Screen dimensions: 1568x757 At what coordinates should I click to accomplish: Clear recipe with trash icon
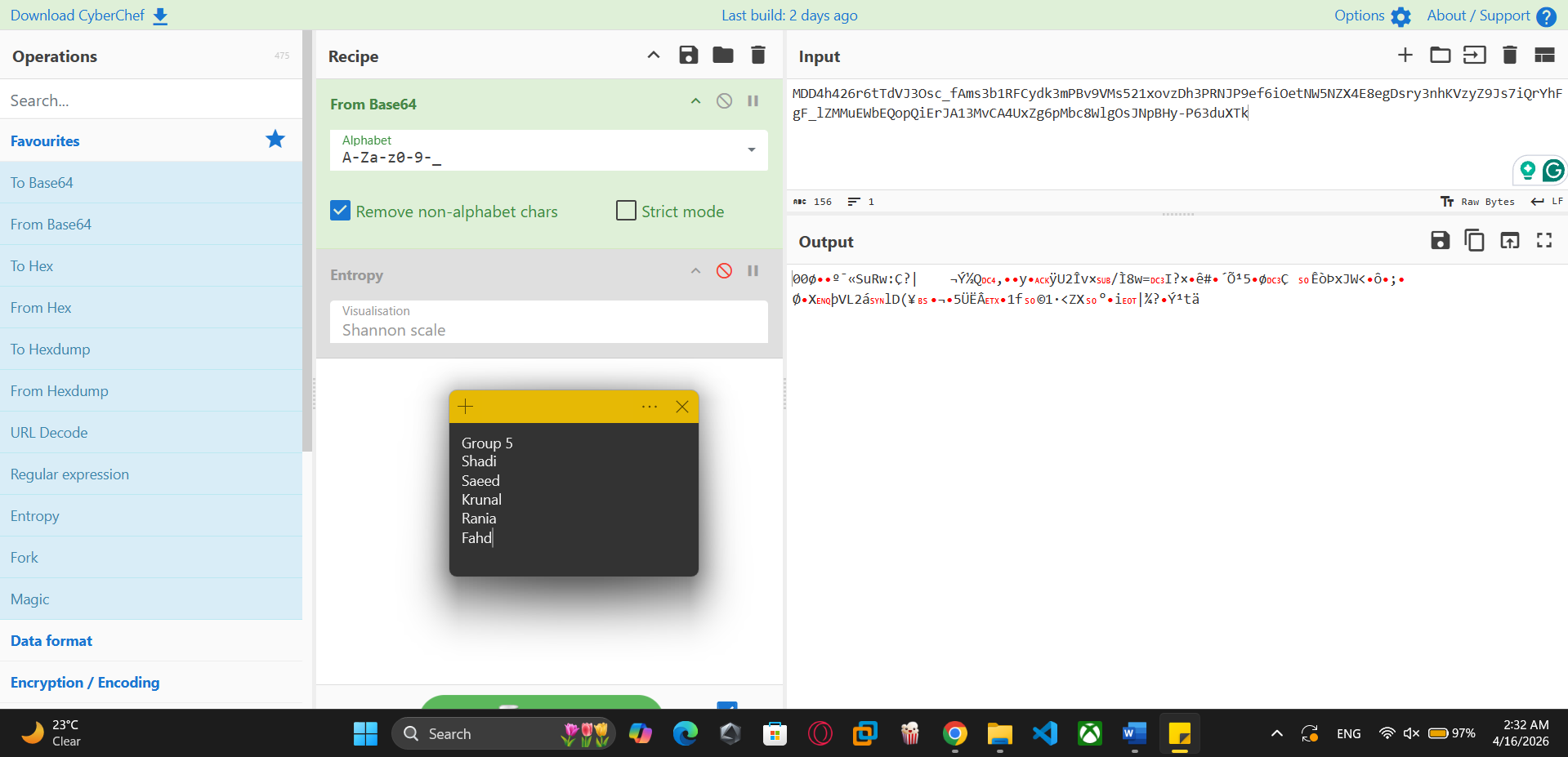[x=758, y=55]
